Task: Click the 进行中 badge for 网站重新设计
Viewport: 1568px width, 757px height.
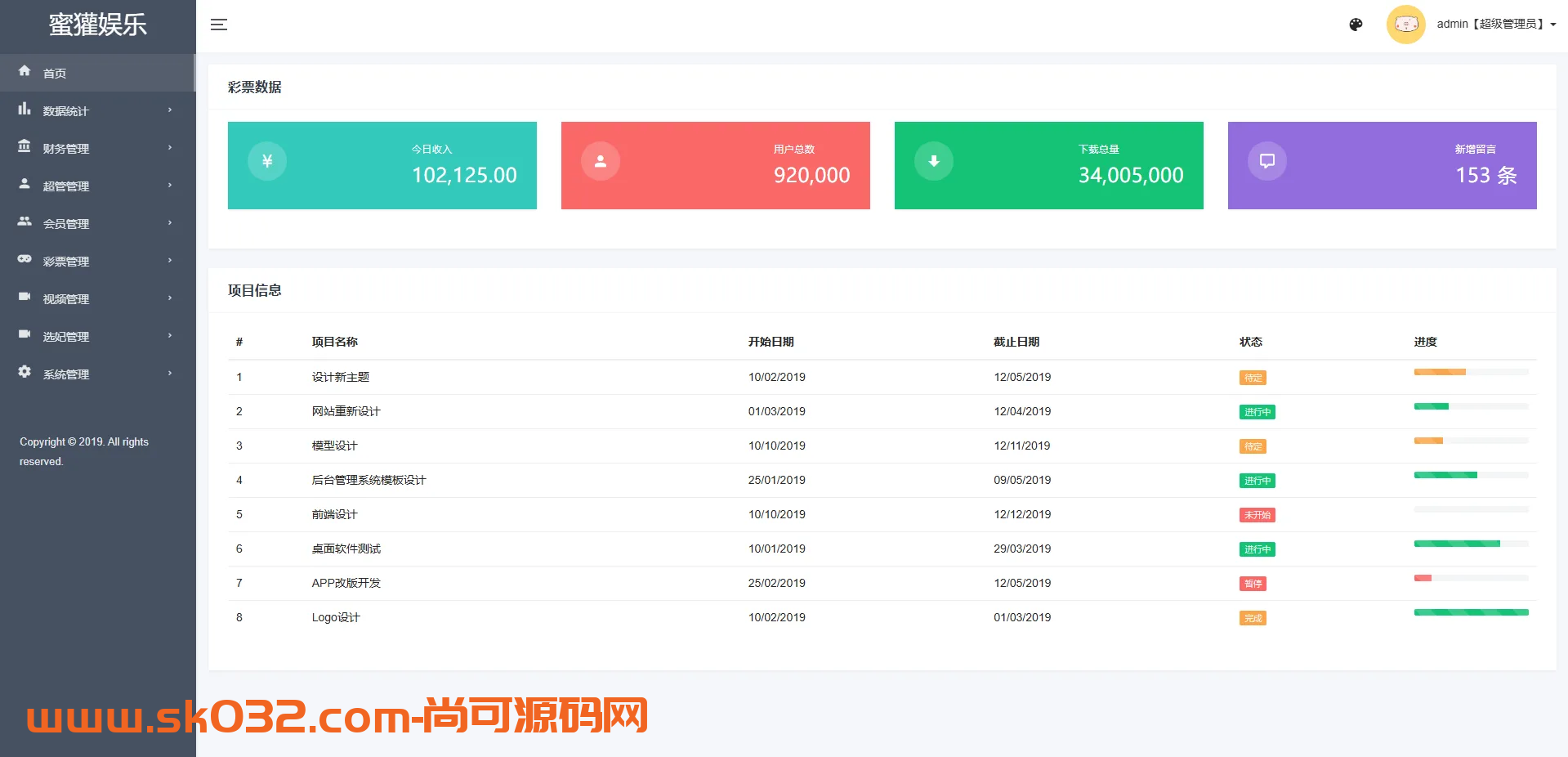Action: pyautogui.click(x=1258, y=412)
